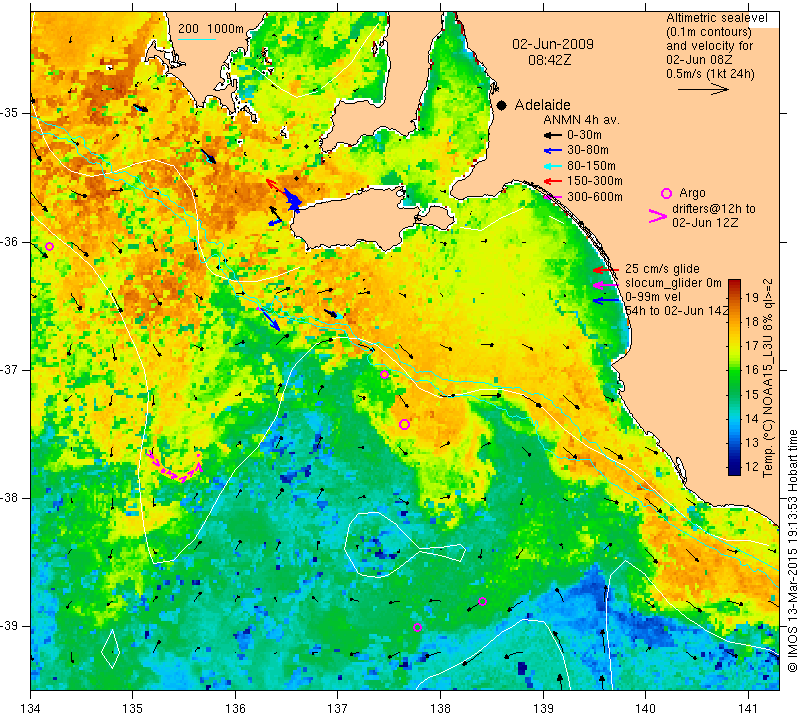Click the 0.5m/s (1kt 24h) scale text
Image resolution: width=800 pixels, height=720 pixels.
[710, 74]
